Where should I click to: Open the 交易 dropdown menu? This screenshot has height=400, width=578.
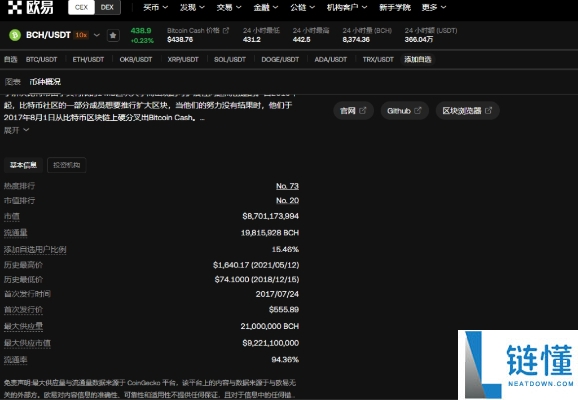229,7
